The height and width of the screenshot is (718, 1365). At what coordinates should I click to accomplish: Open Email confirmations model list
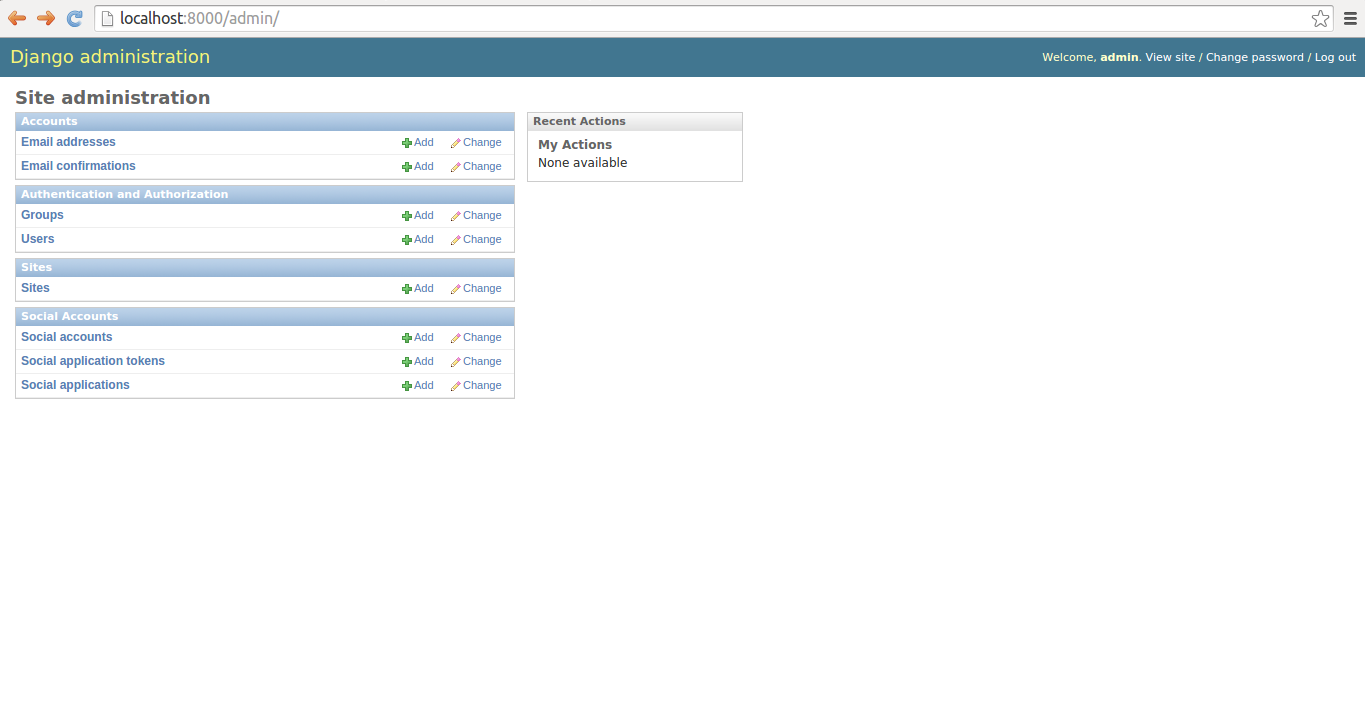(78, 166)
